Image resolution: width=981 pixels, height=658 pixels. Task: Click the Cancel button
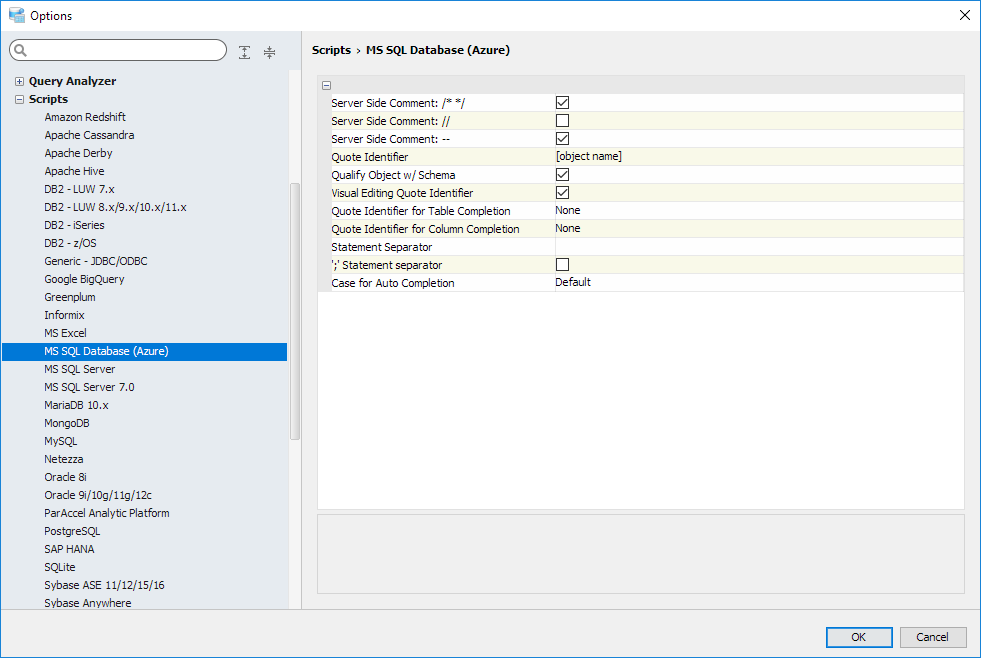pos(932,637)
